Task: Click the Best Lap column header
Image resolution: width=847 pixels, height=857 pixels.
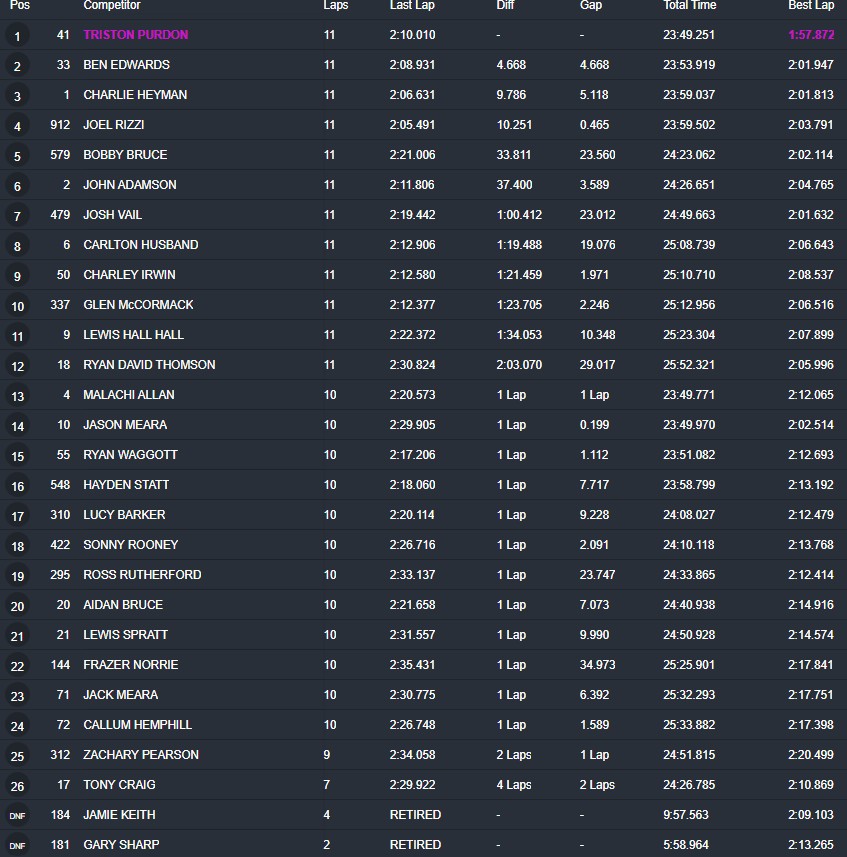Action: 810,6
